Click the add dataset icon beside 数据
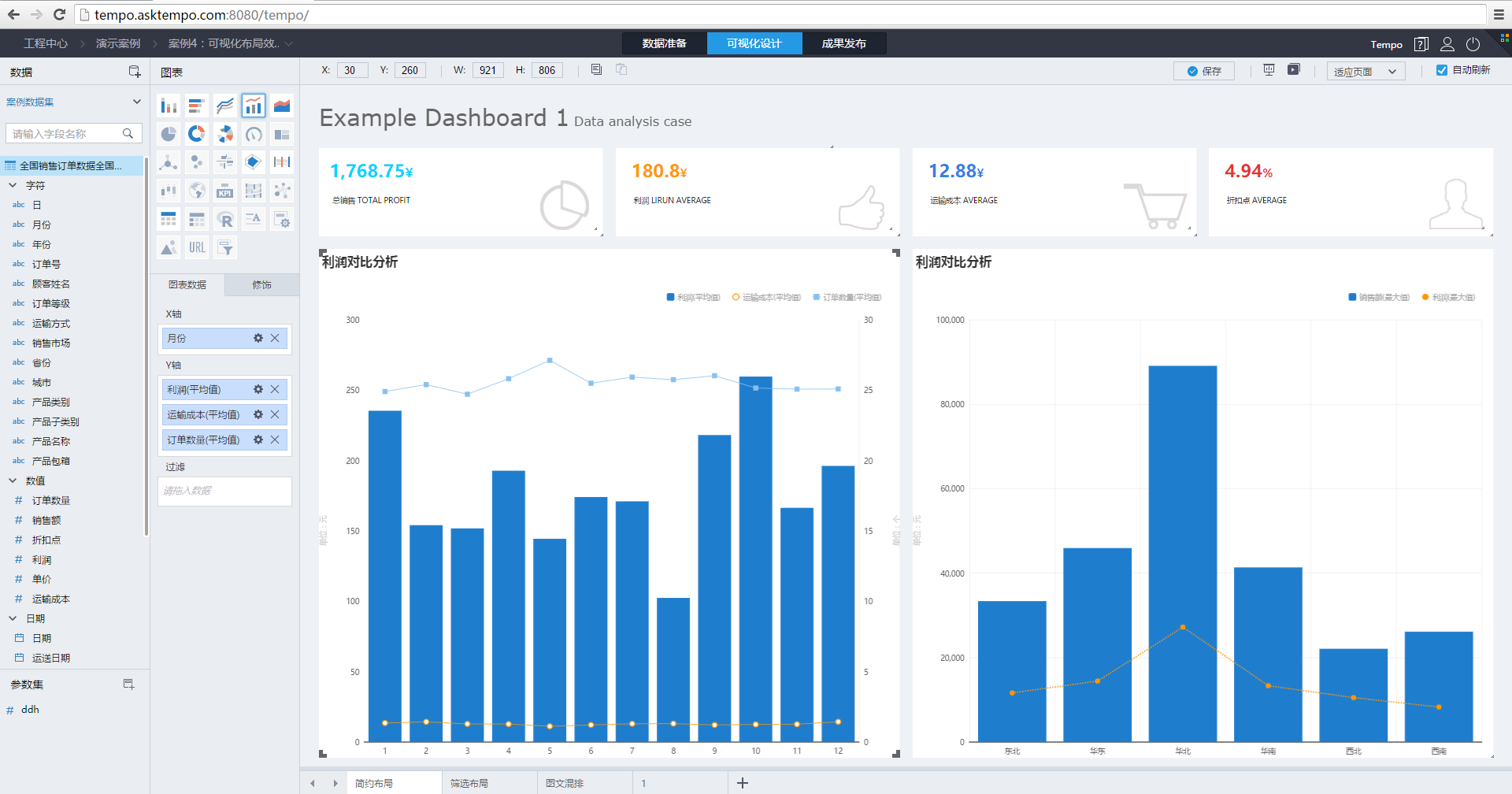 [x=135, y=72]
